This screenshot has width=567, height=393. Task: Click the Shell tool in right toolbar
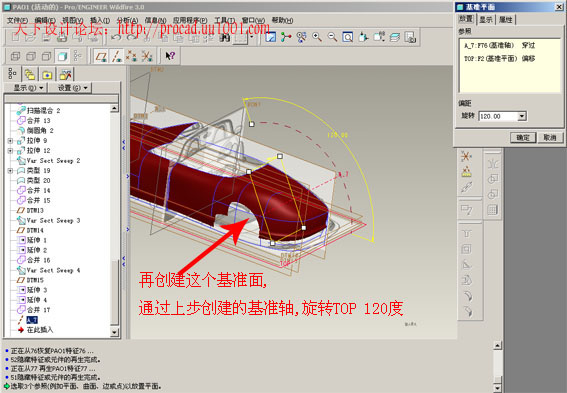coord(466,249)
